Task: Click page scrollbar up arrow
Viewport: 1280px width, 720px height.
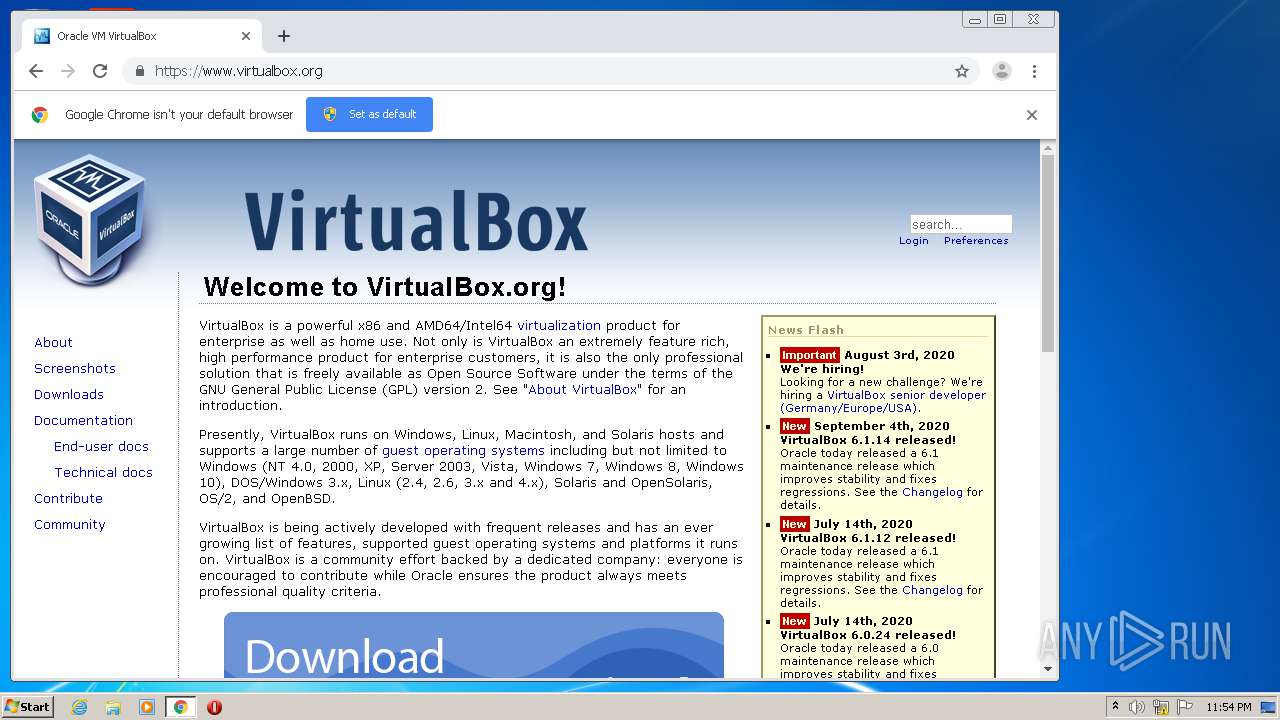Action: tap(1048, 149)
